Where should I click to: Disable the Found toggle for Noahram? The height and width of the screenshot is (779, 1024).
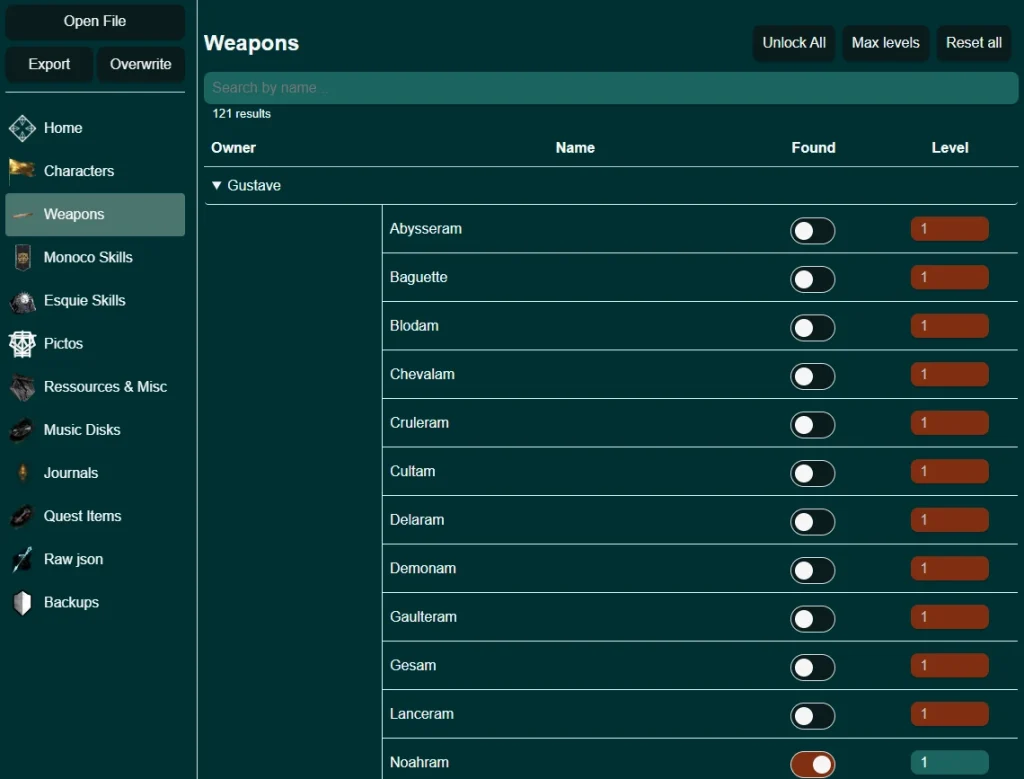click(x=812, y=765)
